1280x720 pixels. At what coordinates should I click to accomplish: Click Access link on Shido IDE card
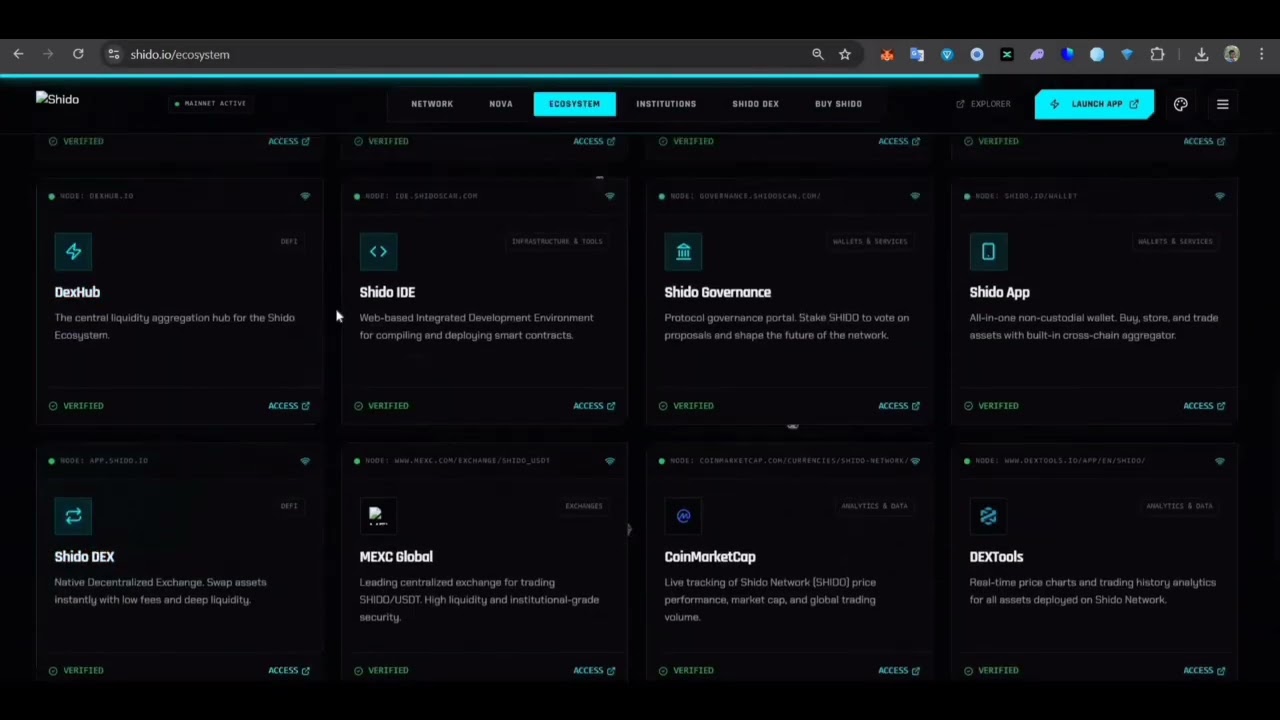tap(594, 406)
